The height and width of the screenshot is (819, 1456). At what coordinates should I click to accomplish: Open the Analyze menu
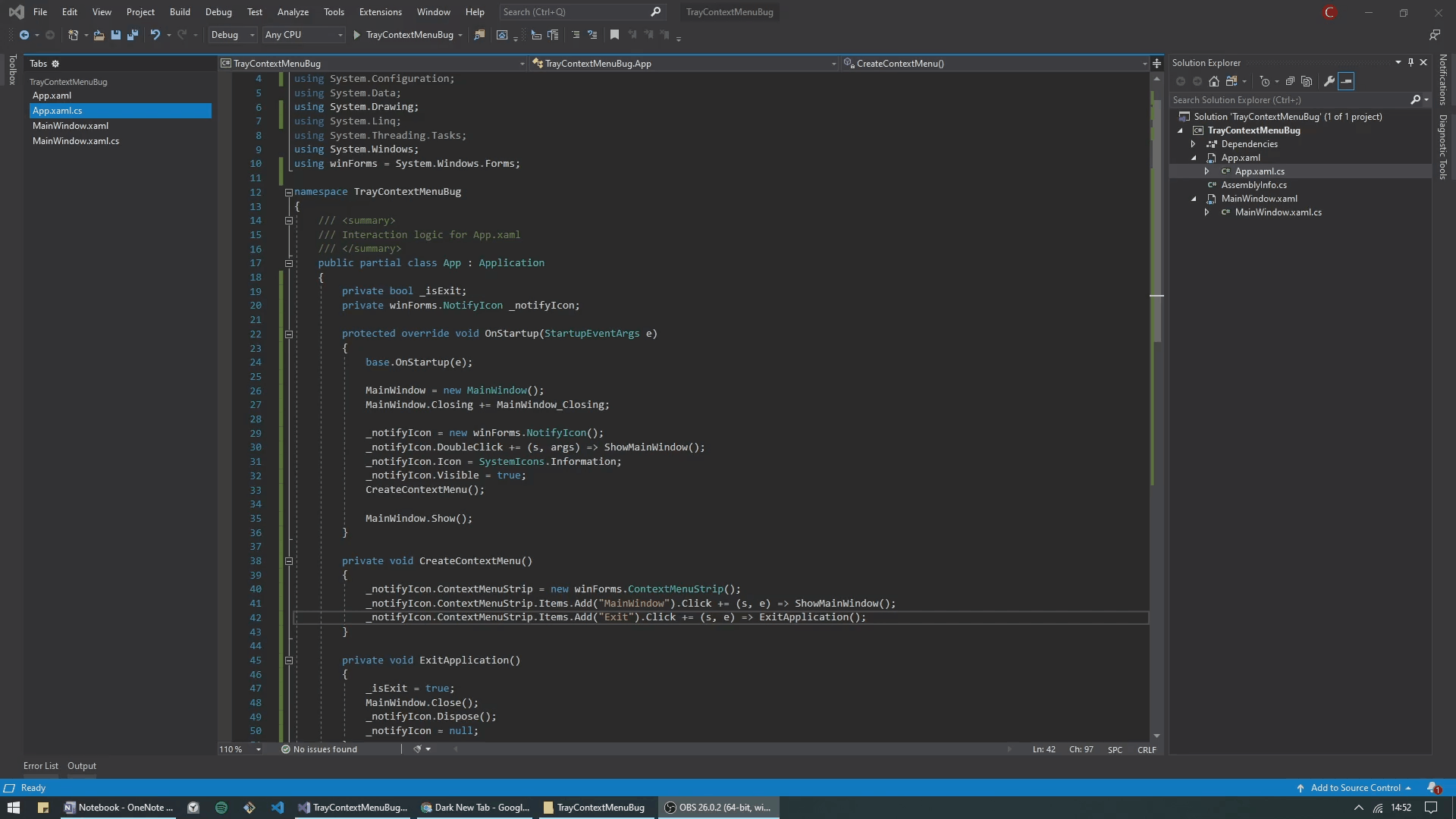tap(293, 12)
